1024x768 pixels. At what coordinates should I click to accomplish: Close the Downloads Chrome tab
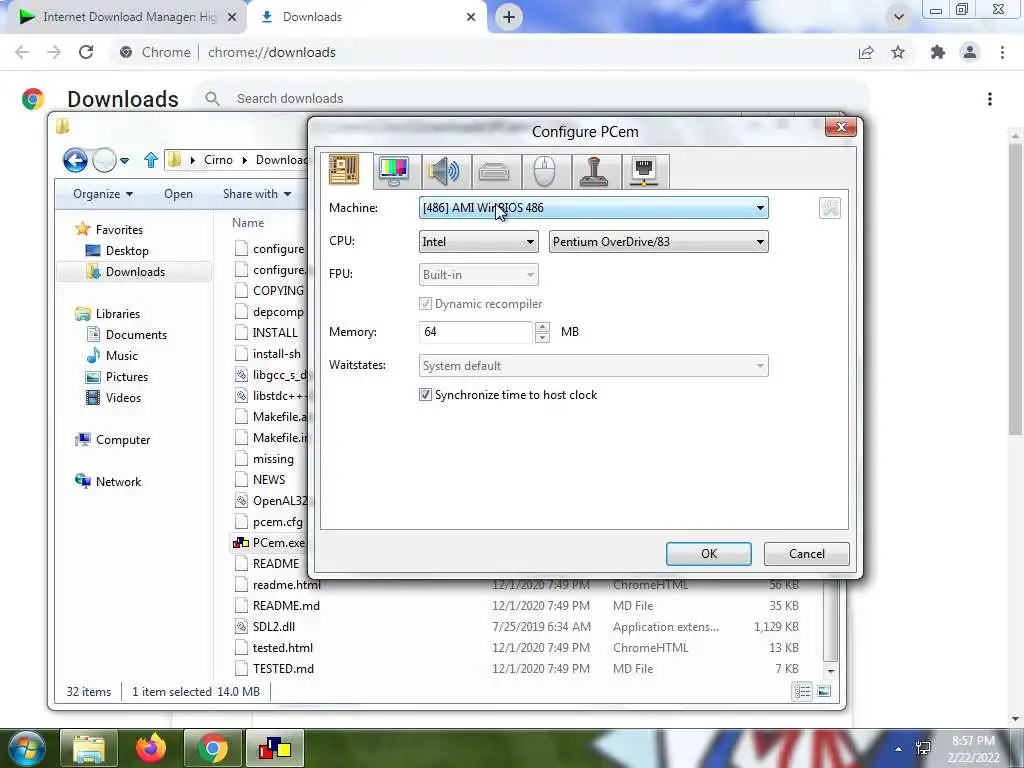tap(471, 17)
